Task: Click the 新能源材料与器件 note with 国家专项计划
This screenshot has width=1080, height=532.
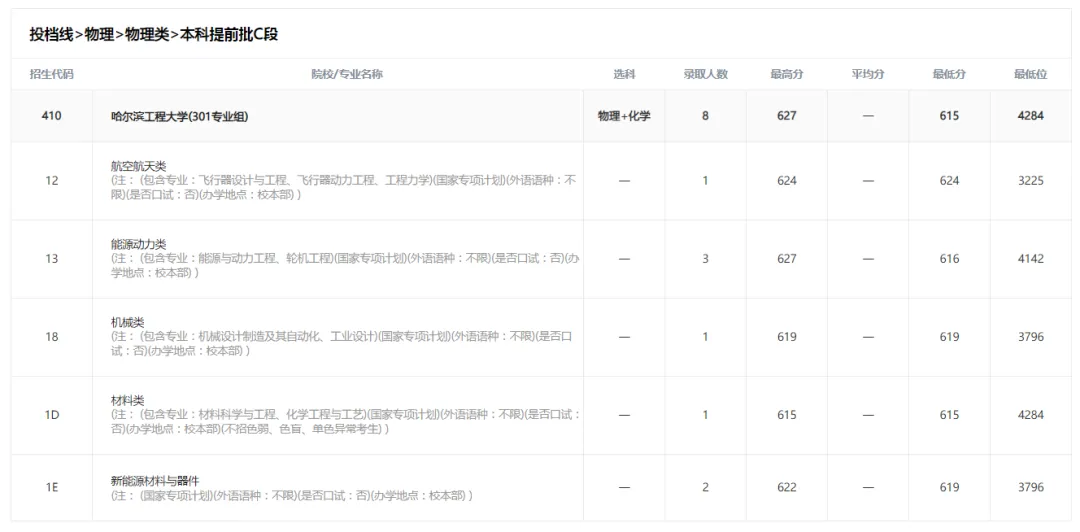Action: [x=291, y=495]
